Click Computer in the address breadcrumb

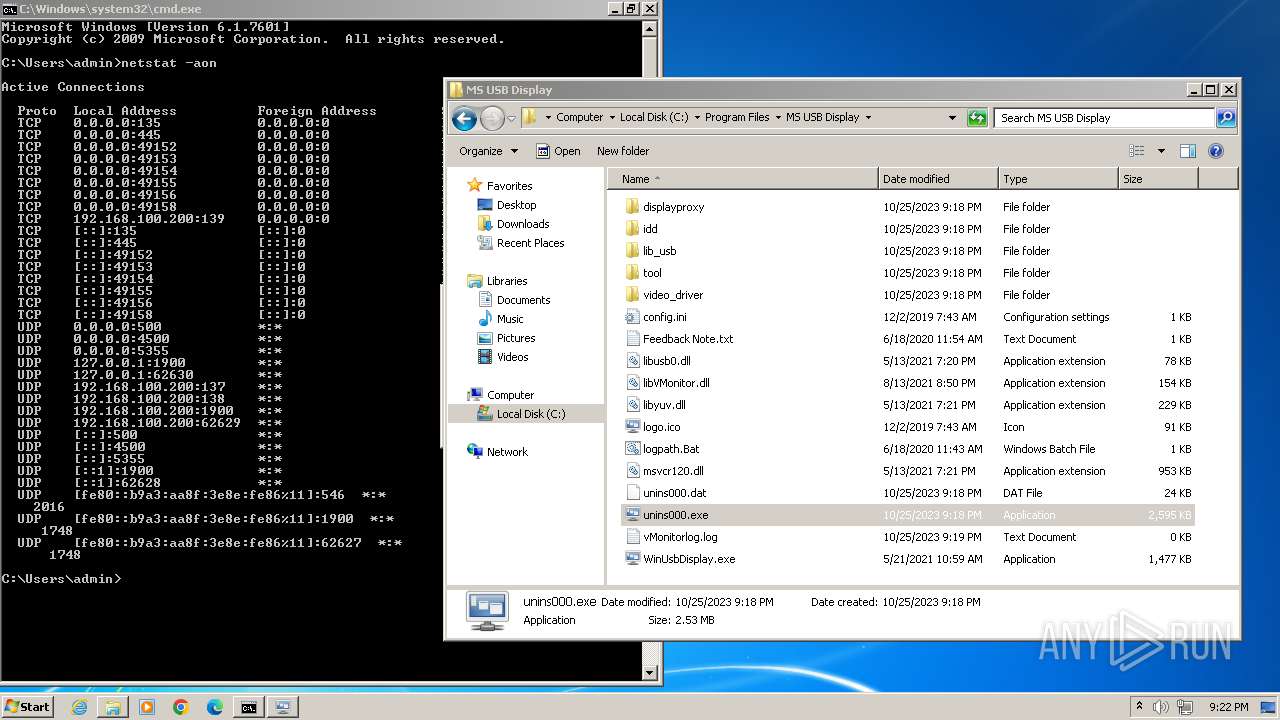(x=579, y=117)
